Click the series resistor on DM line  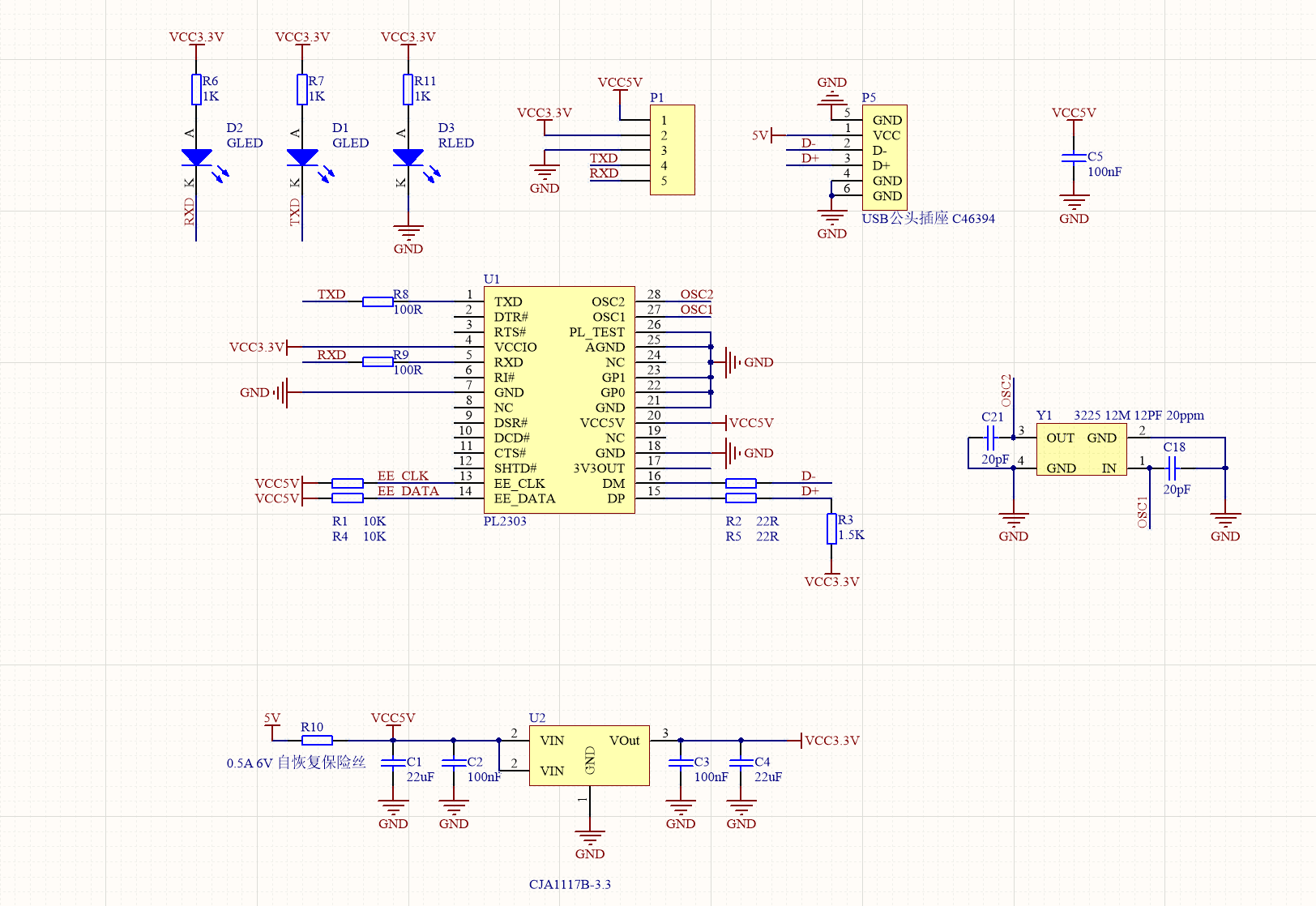[741, 483]
